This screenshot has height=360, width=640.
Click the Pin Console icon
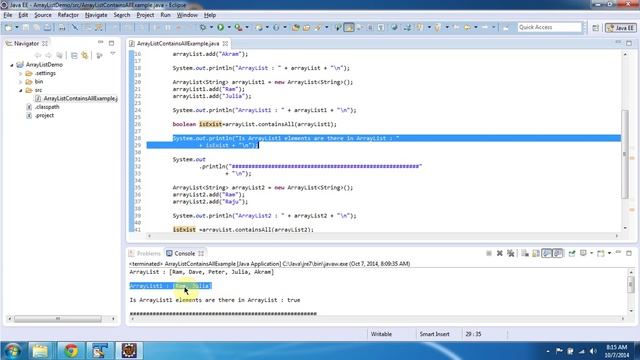click(x=572, y=253)
